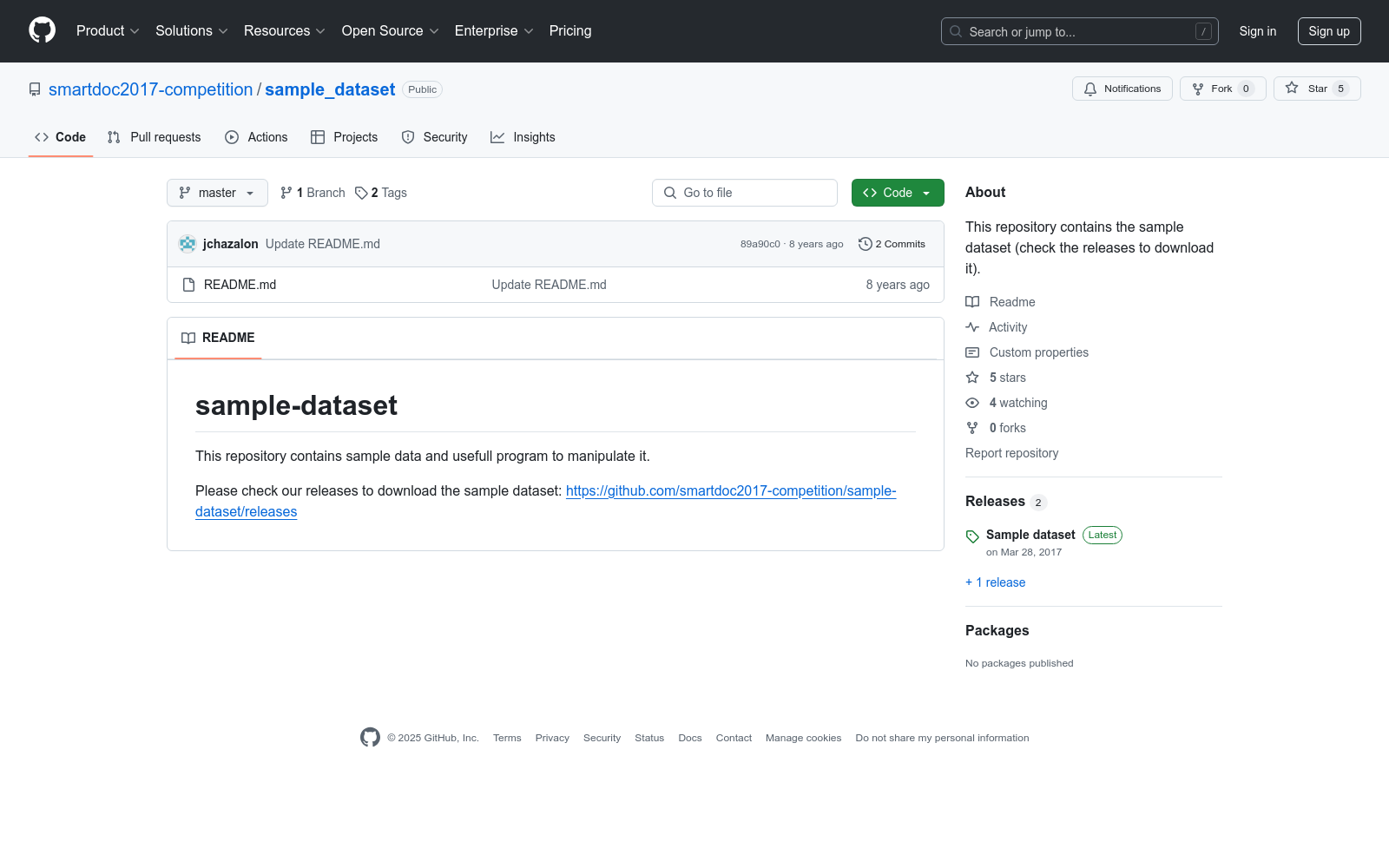The height and width of the screenshot is (868, 1389).
Task: Open the Docs footer link
Action: point(690,738)
